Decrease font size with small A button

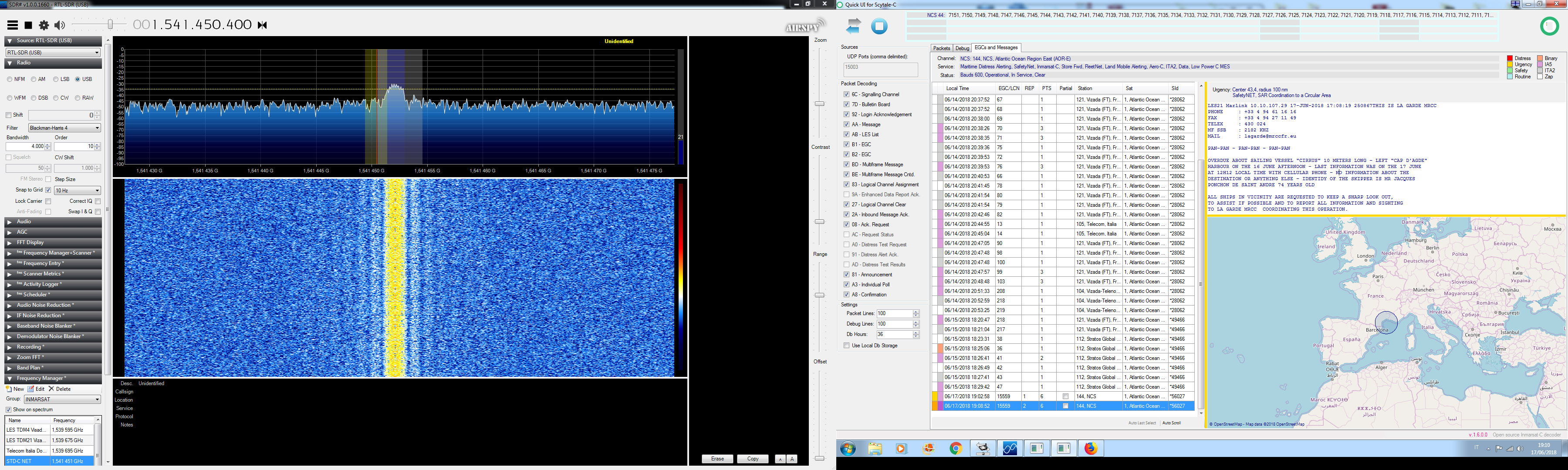781,459
